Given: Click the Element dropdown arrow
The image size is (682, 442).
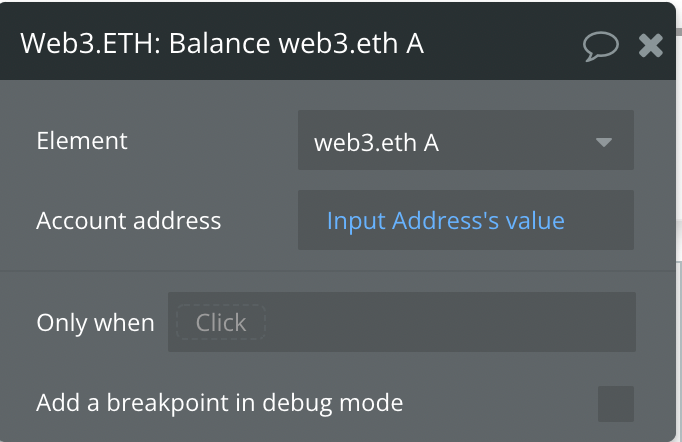Looking at the screenshot, I should [x=604, y=142].
